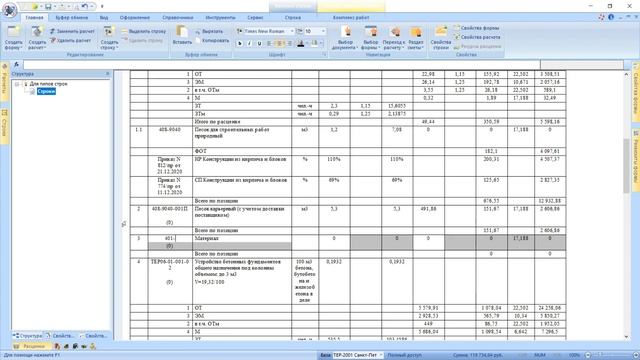
Task: Click Свойства формы
Action: click(x=477, y=28)
